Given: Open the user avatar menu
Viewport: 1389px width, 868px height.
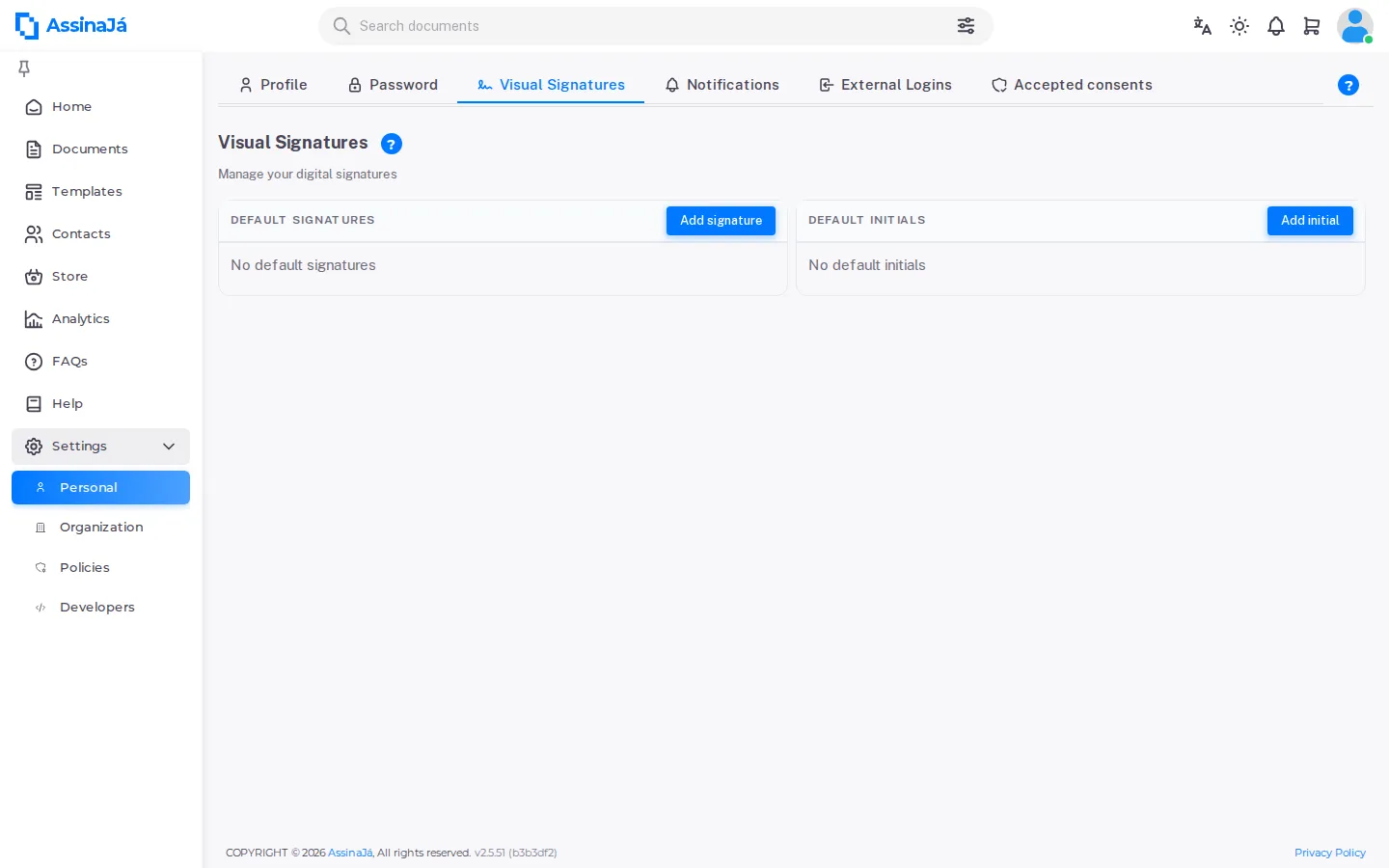Looking at the screenshot, I should [1355, 26].
